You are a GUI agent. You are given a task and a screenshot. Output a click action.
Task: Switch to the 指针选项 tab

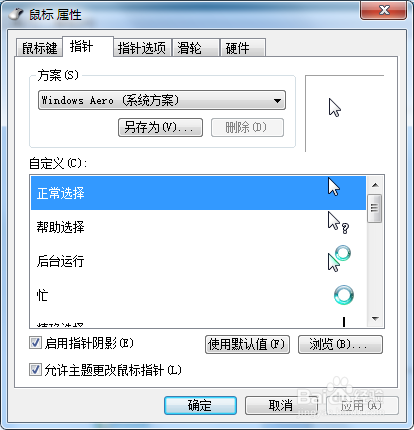[x=142, y=48]
